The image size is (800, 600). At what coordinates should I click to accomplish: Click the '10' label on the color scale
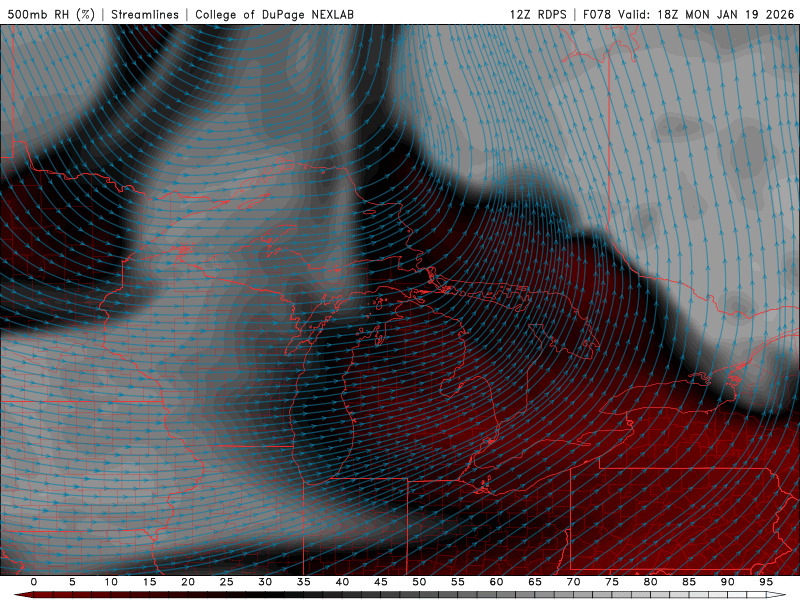pos(111,582)
